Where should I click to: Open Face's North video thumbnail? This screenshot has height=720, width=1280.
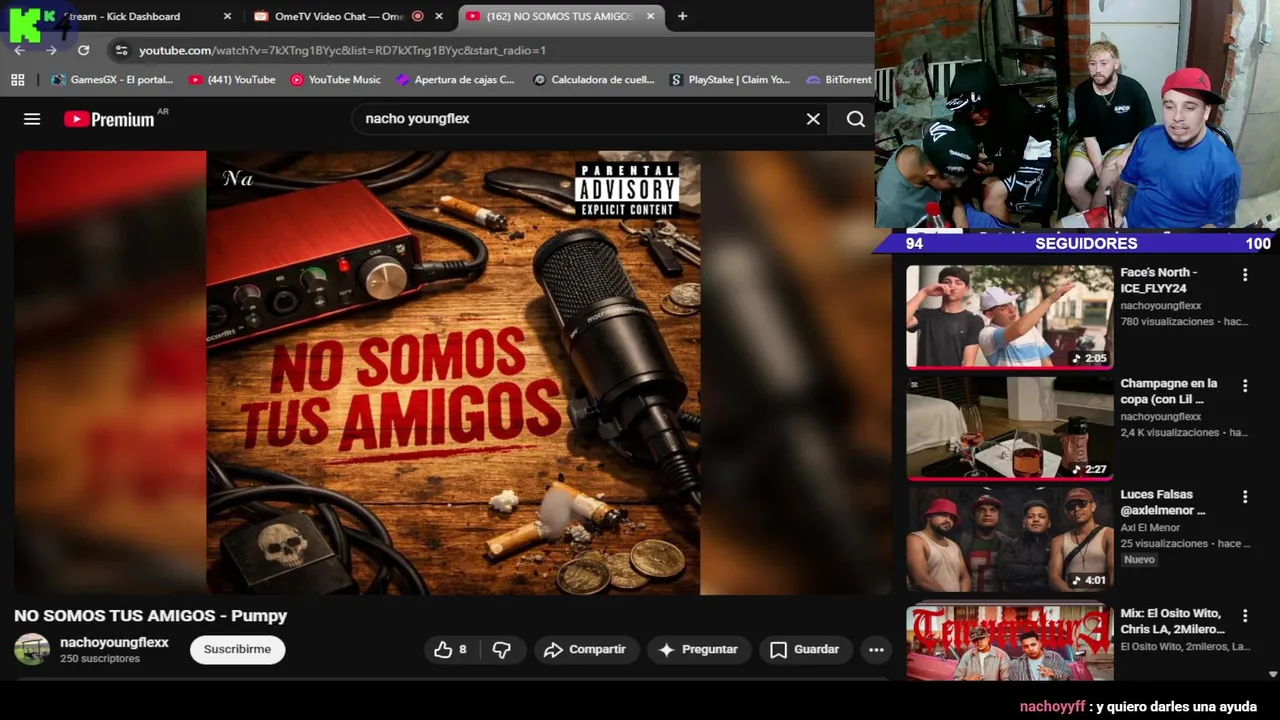(1009, 317)
